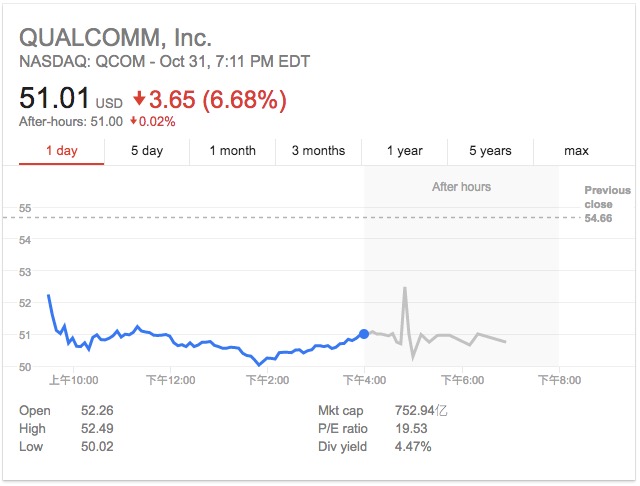This screenshot has width=640, height=486.
Task: Select the max time range tab
Action: coord(576,151)
